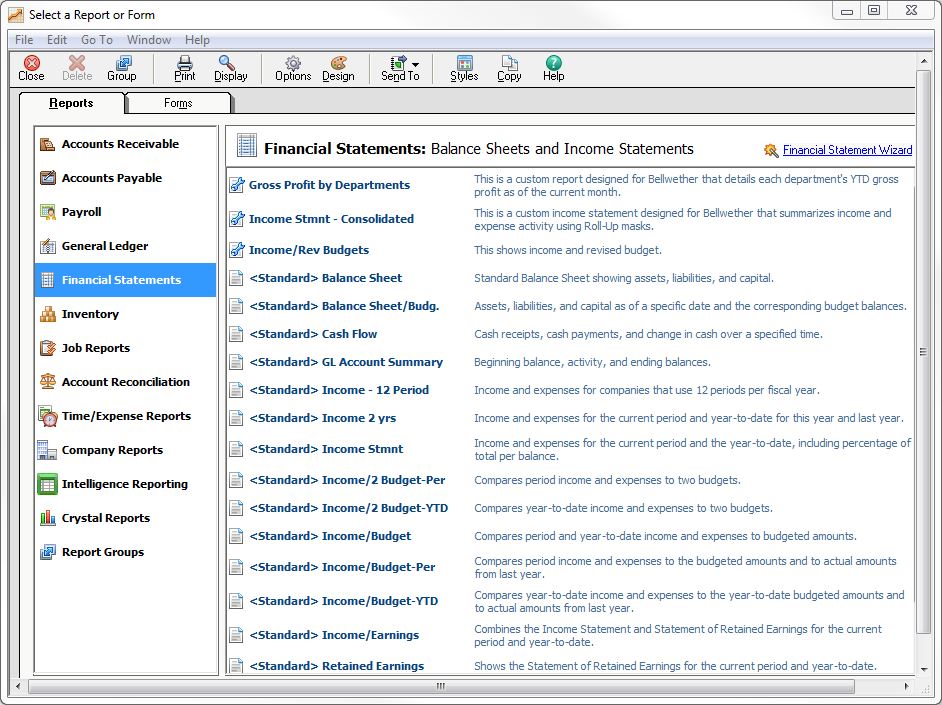Switch to the Forms tab
Screen dimensions: 942x705
178,102
